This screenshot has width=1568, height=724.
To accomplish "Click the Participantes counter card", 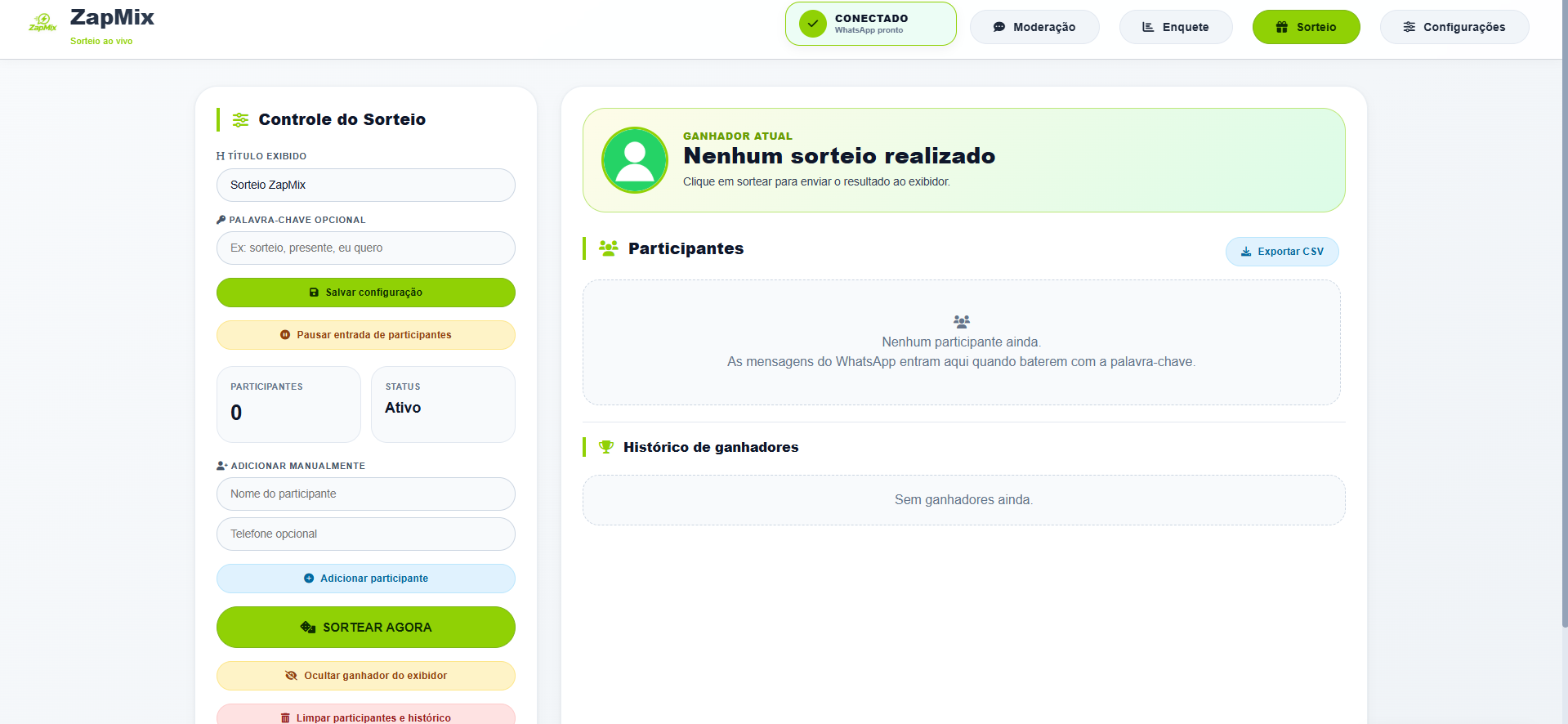I will pos(288,404).
